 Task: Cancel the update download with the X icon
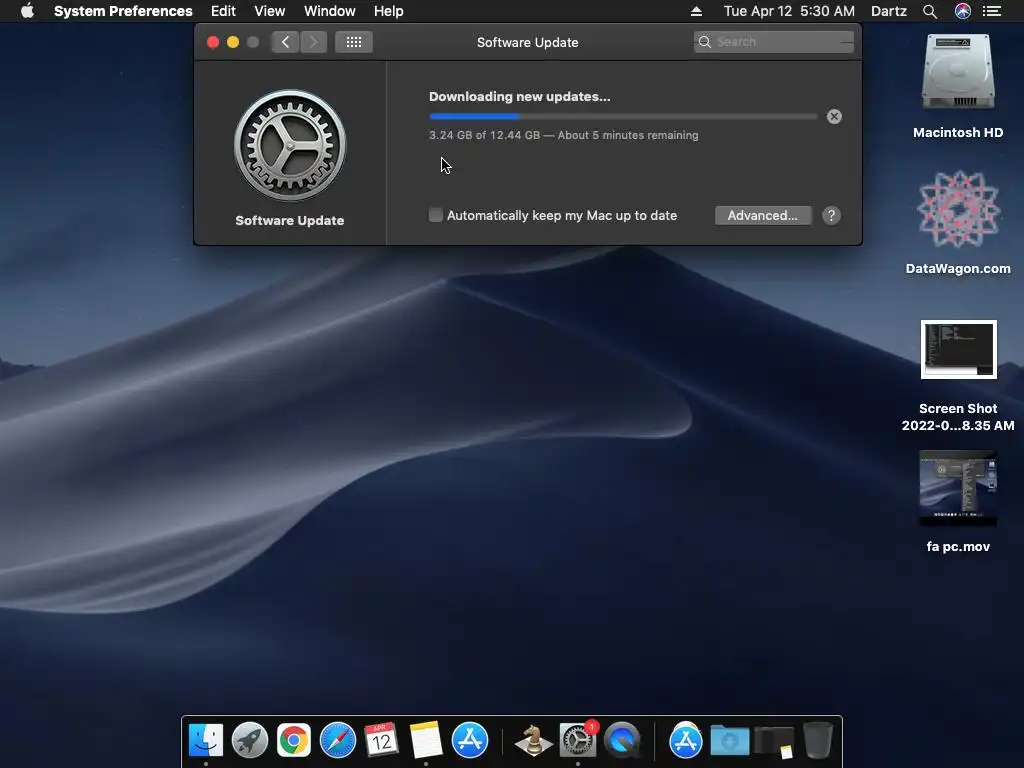(x=834, y=117)
